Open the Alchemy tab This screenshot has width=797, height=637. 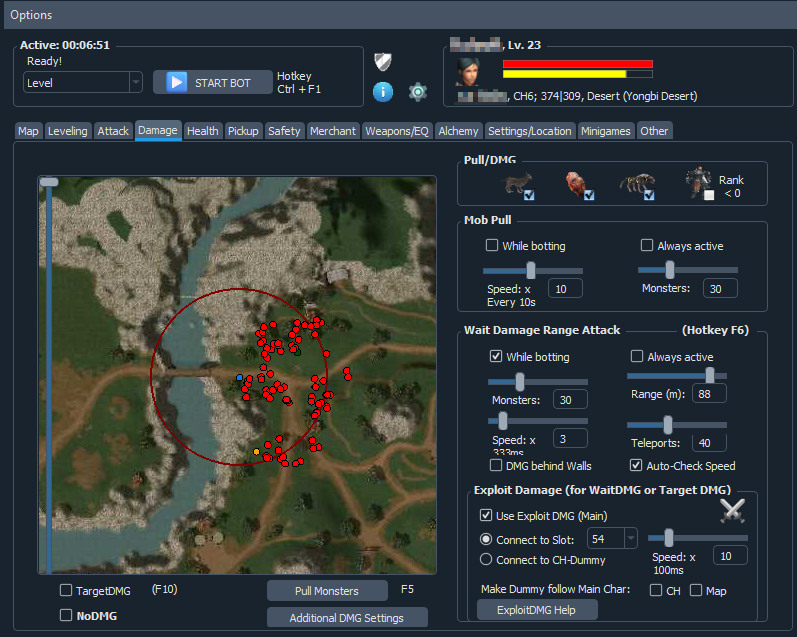pos(458,131)
